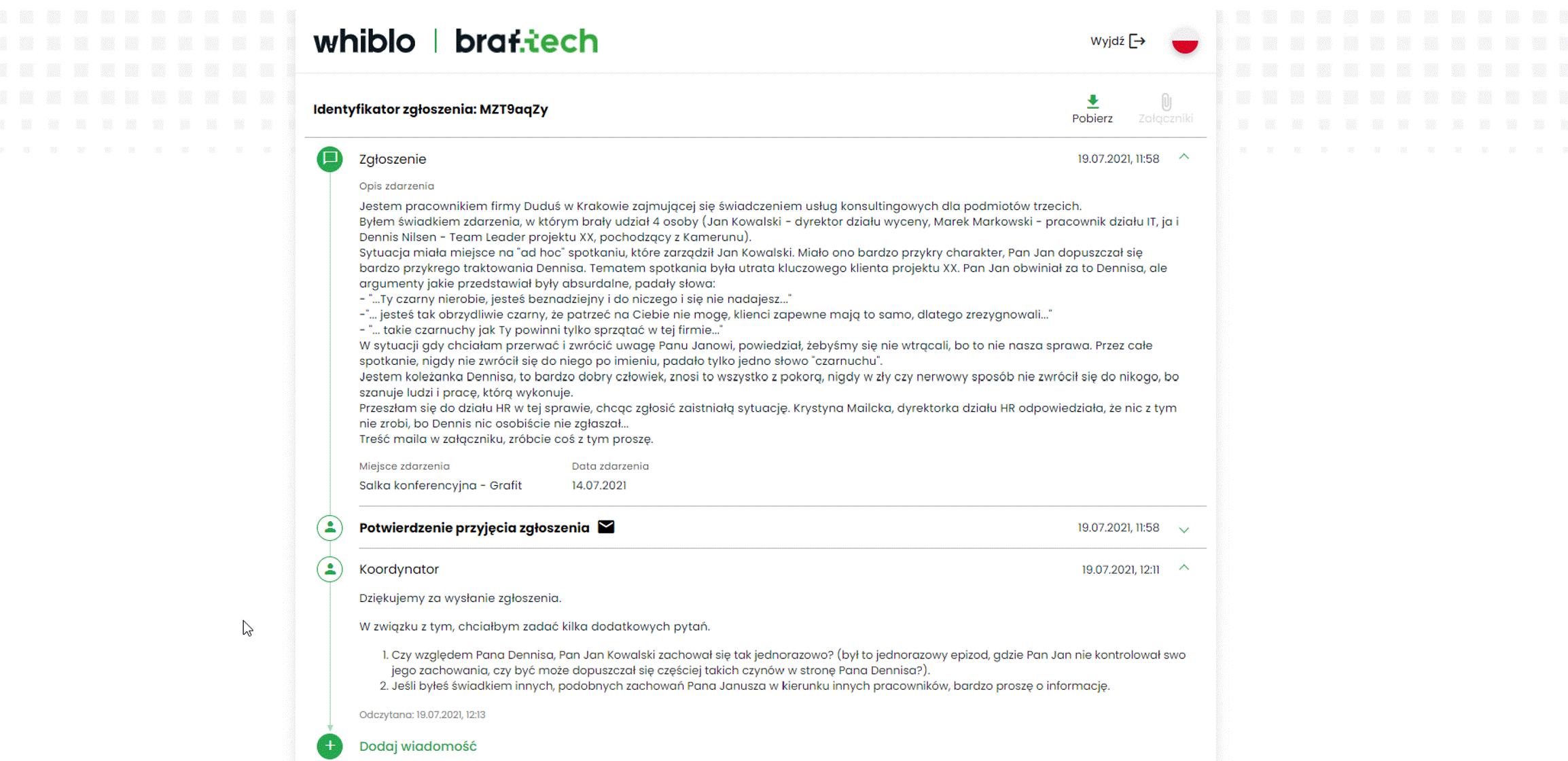The height and width of the screenshot is (761, 1568).
Task: Select the Koordynator message heading
Action: (399, 569)
